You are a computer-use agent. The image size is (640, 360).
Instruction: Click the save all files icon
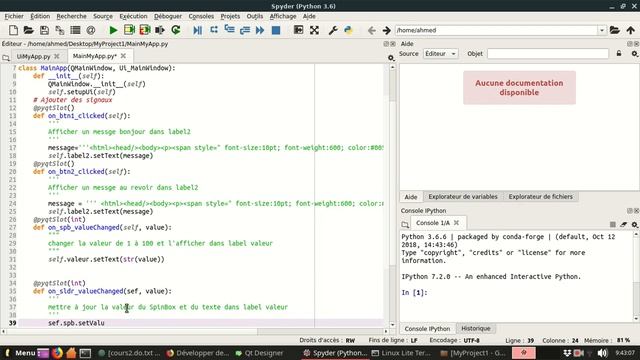coord(60,30)
